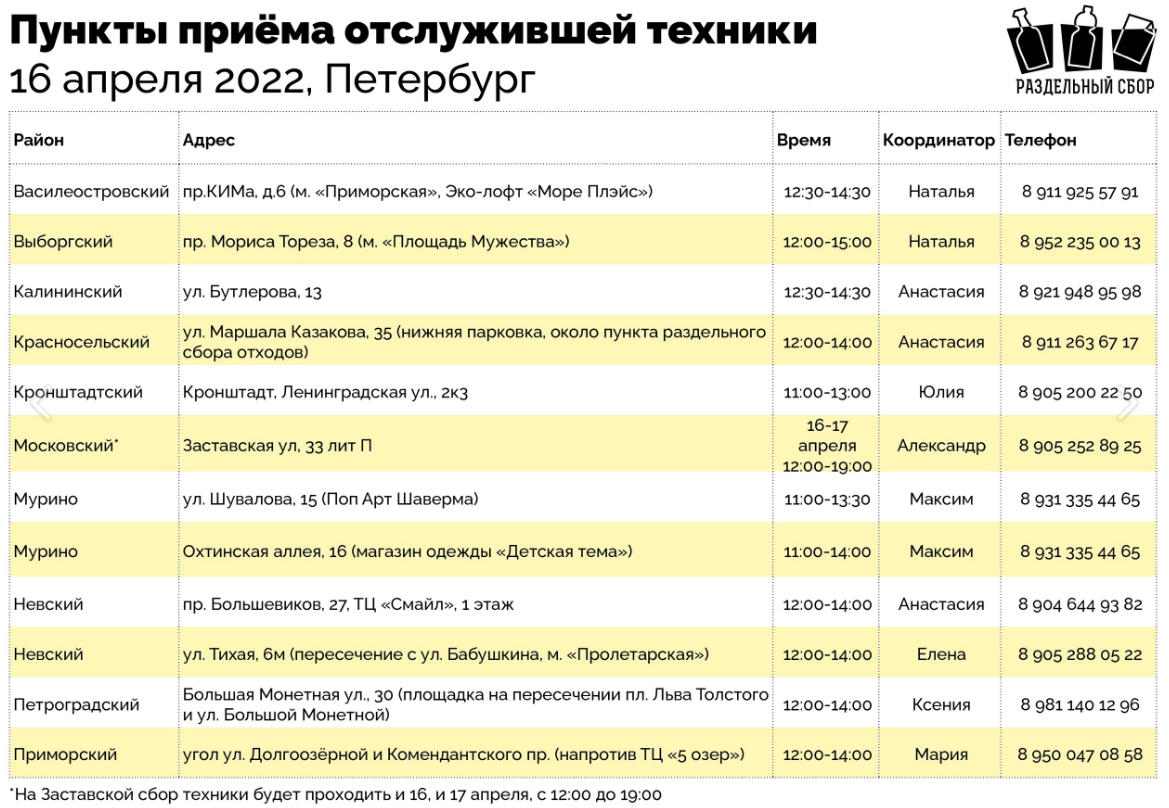This screenshot has width=1169, height=808.
Task: Click address Кронштадт, Ленинградская ул., 2к3
Action: point(325,392)
